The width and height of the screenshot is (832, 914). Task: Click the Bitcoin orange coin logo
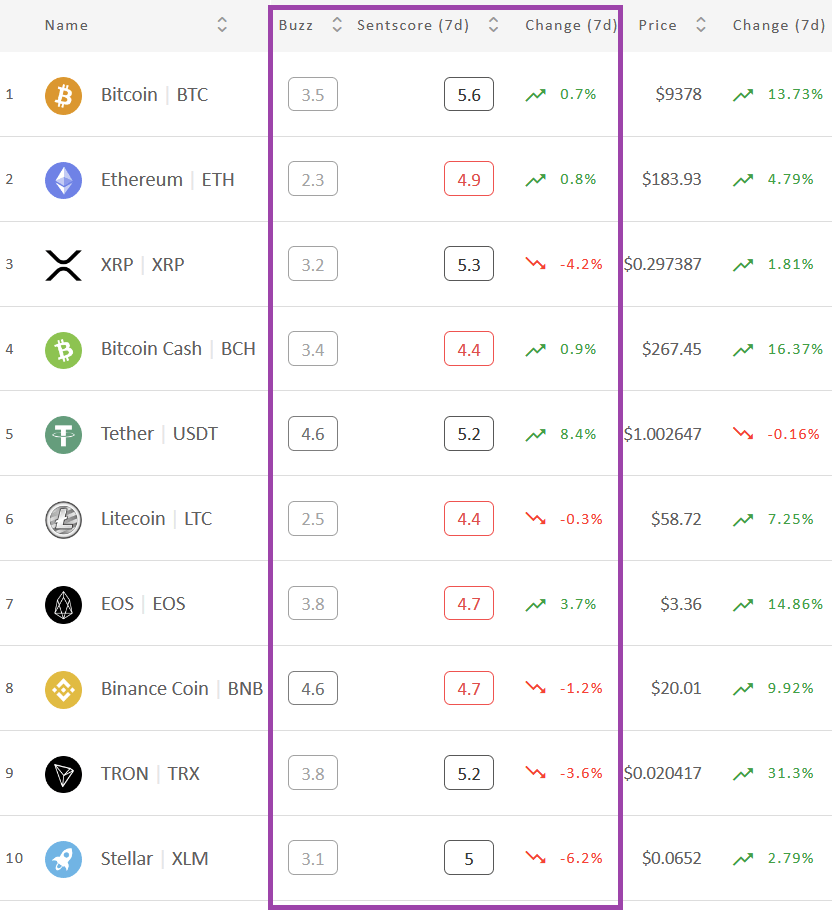point(64,96)
